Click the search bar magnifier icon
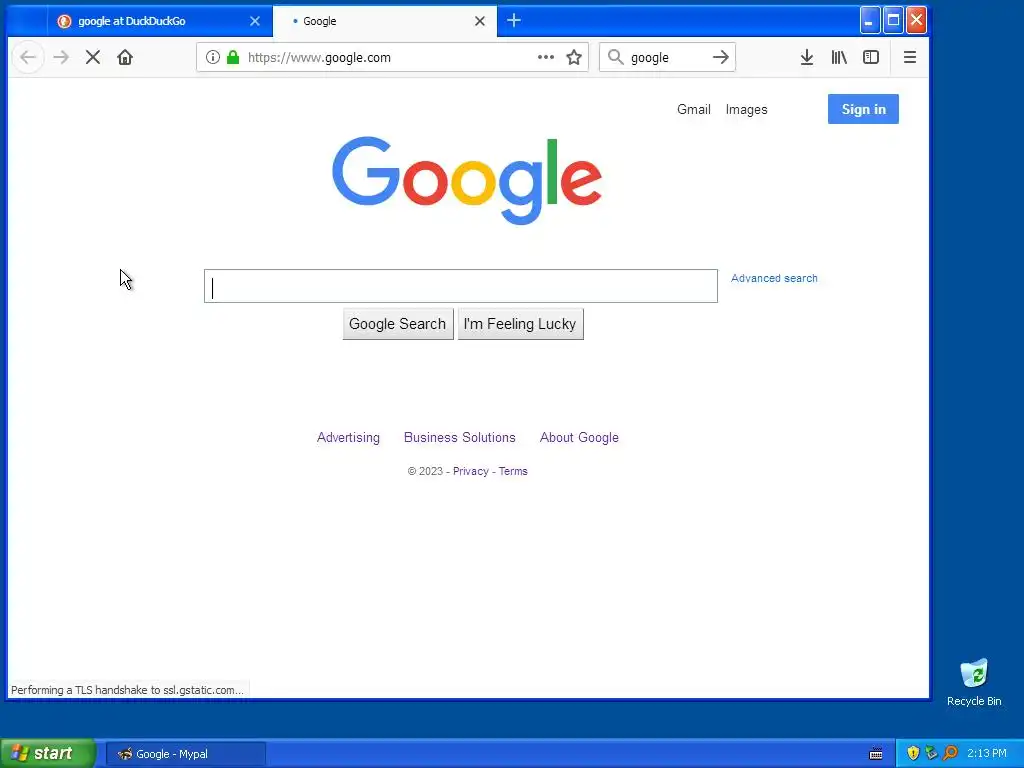1024x768 pixels. pos(615,57)
